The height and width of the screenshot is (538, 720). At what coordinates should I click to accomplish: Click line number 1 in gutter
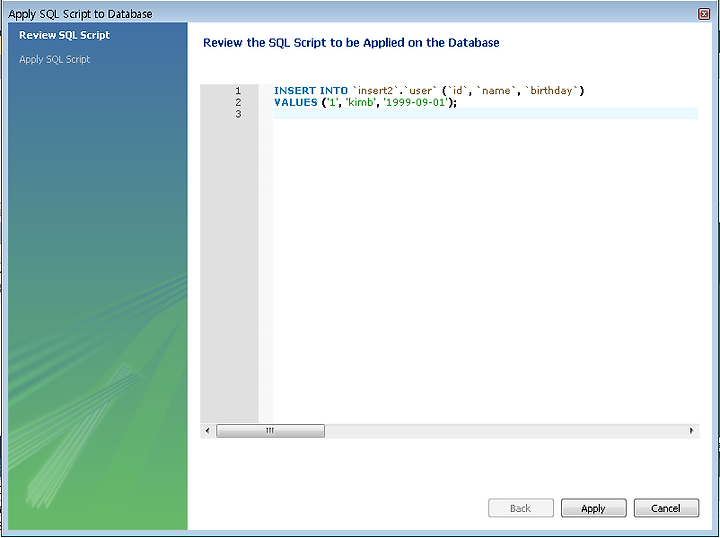click(x=238, y=90)
